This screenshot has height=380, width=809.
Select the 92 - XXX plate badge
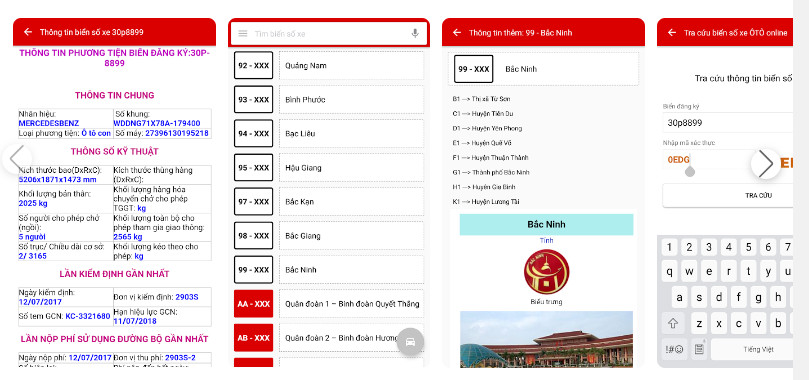(253, 65)
